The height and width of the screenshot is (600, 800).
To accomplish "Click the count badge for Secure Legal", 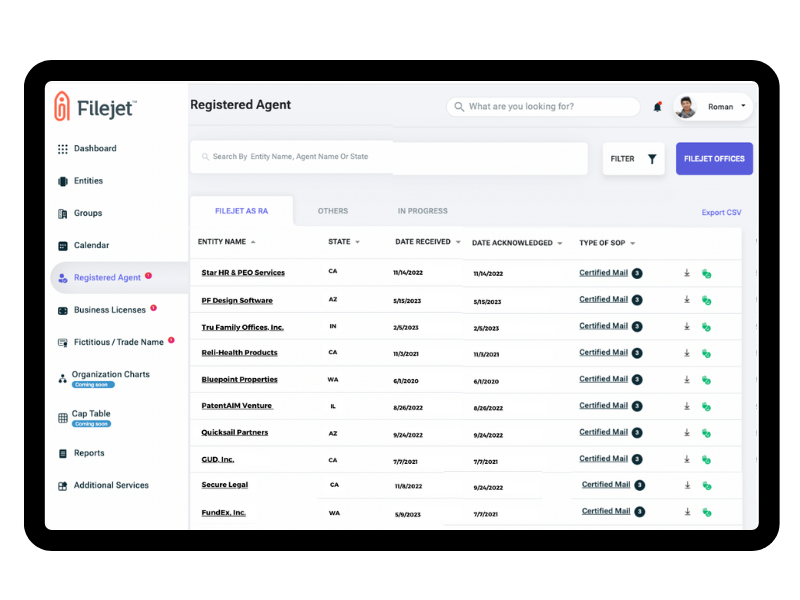I will pyautogui.click(x=639, y=485).
